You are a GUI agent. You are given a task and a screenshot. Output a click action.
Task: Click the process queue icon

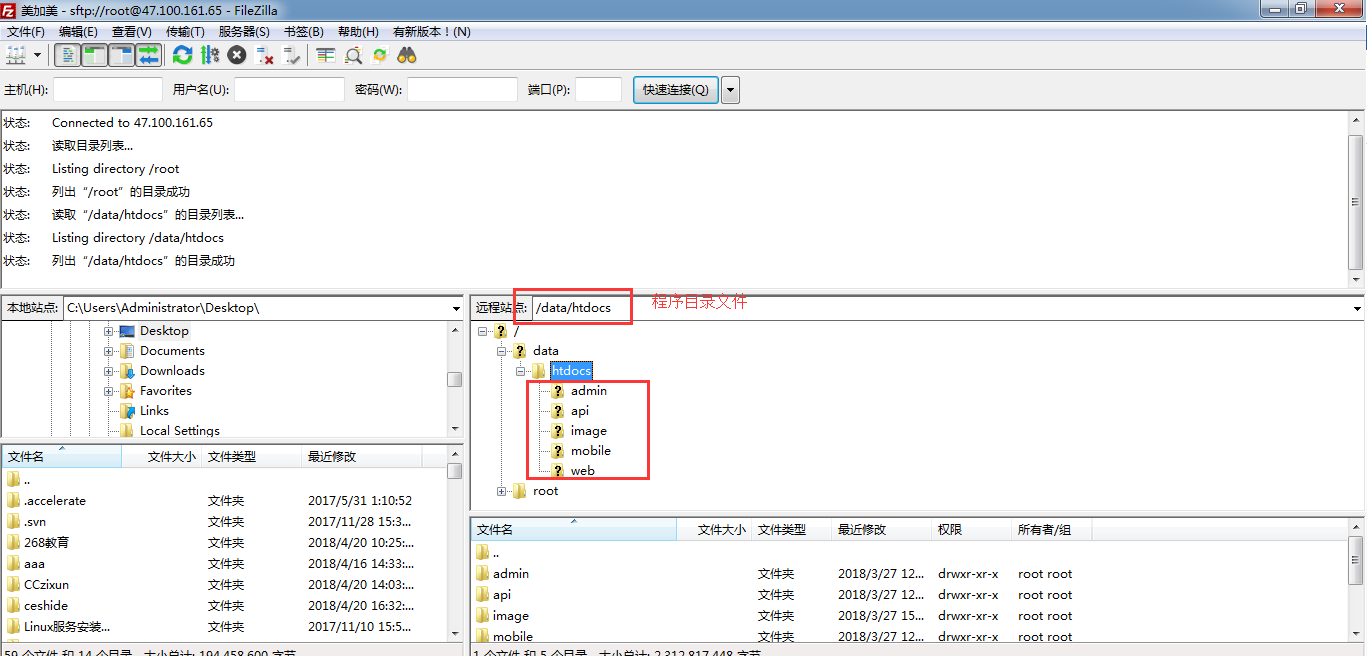coord(210,55)
